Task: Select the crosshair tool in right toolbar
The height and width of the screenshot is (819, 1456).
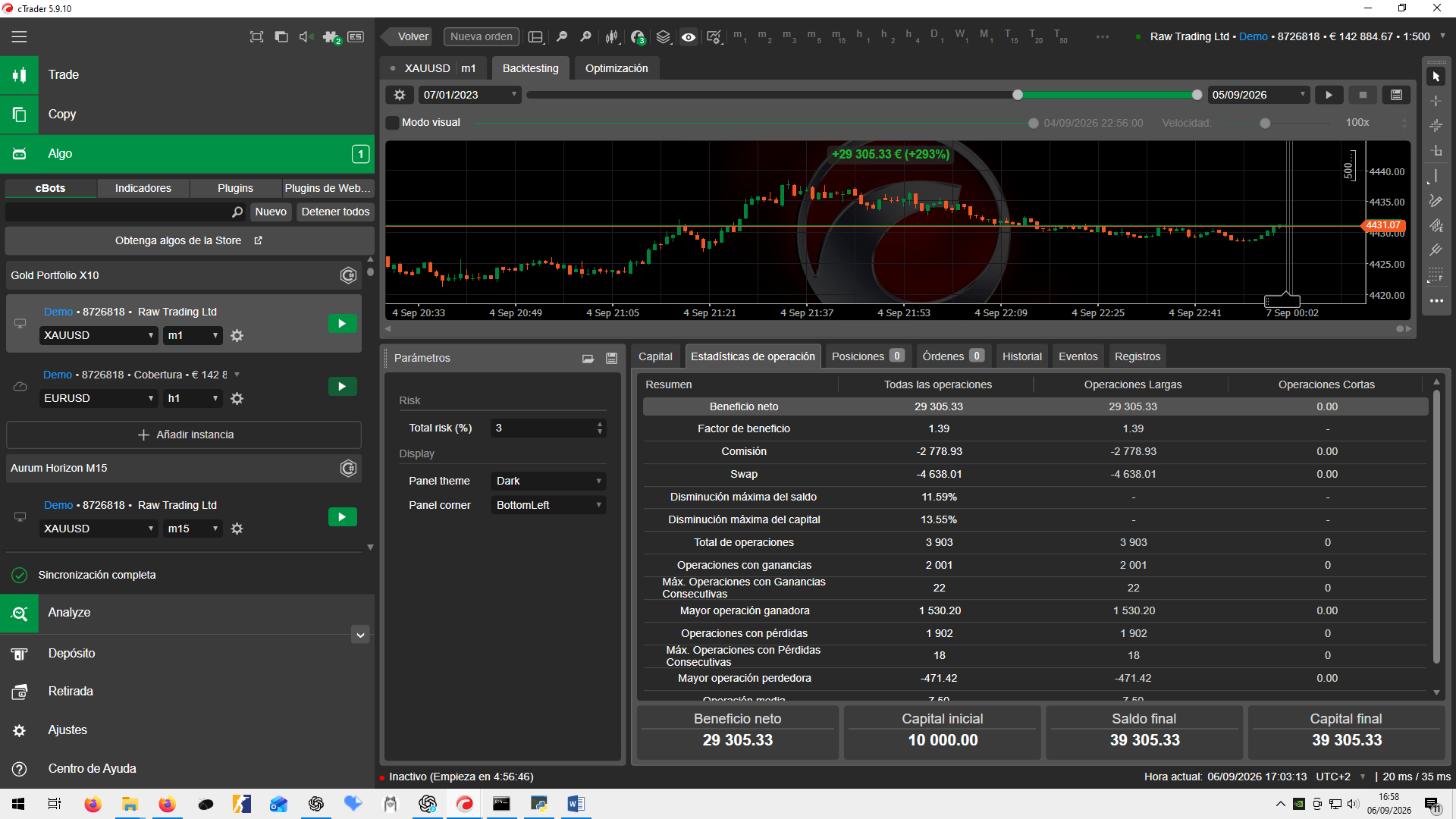Action: [1436, 101]
